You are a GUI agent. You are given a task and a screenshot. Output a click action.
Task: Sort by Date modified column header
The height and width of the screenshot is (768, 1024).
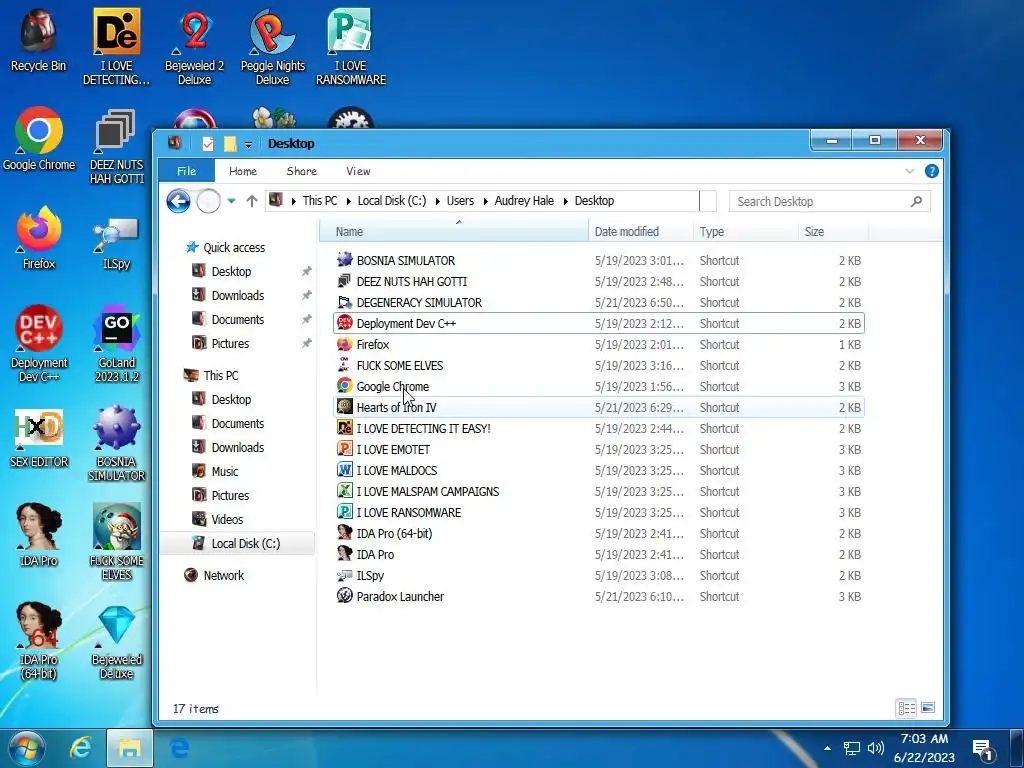(x=641, y=231)
